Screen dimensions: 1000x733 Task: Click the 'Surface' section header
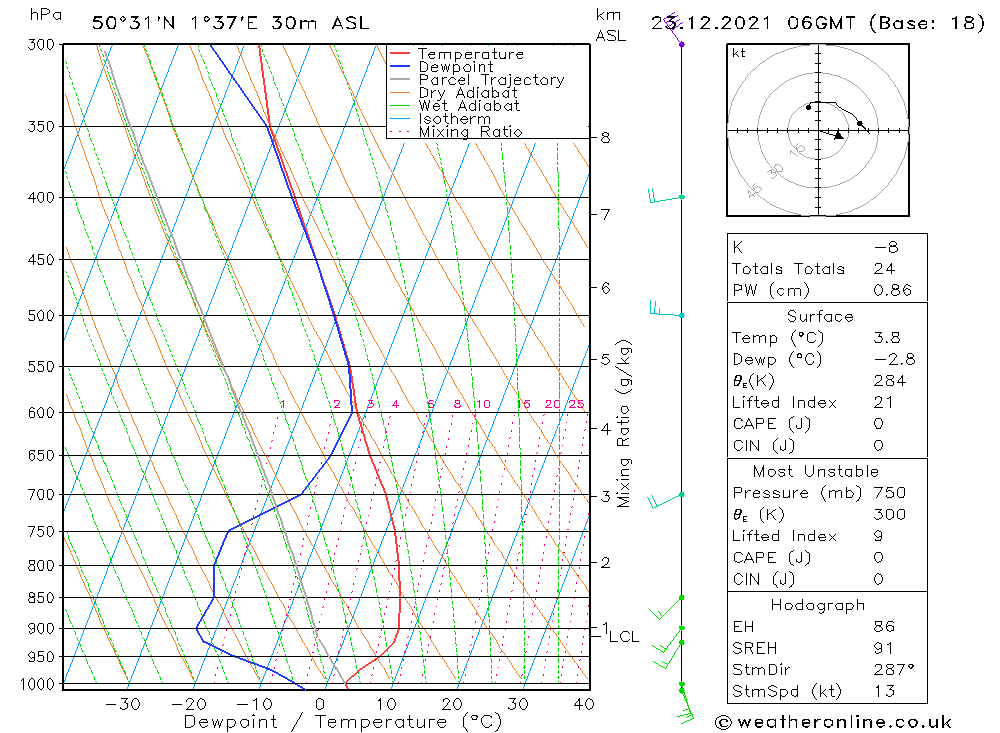coord(820,316)
